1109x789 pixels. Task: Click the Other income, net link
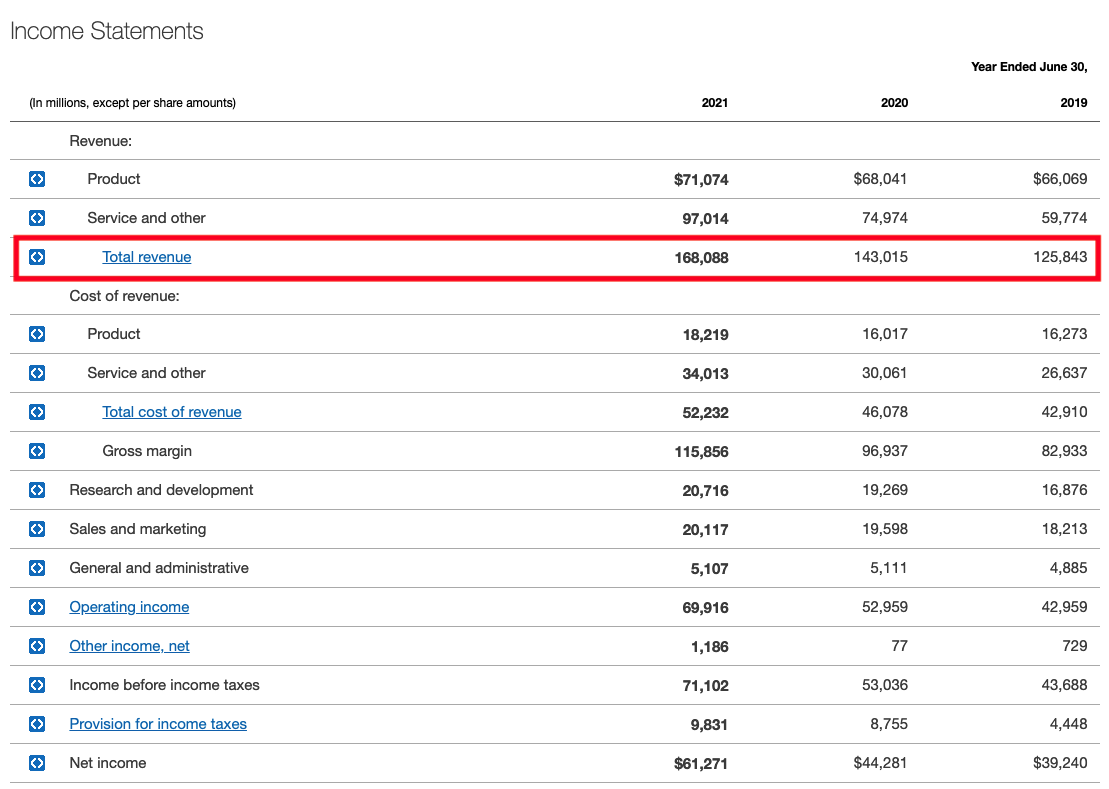(129, 646)
